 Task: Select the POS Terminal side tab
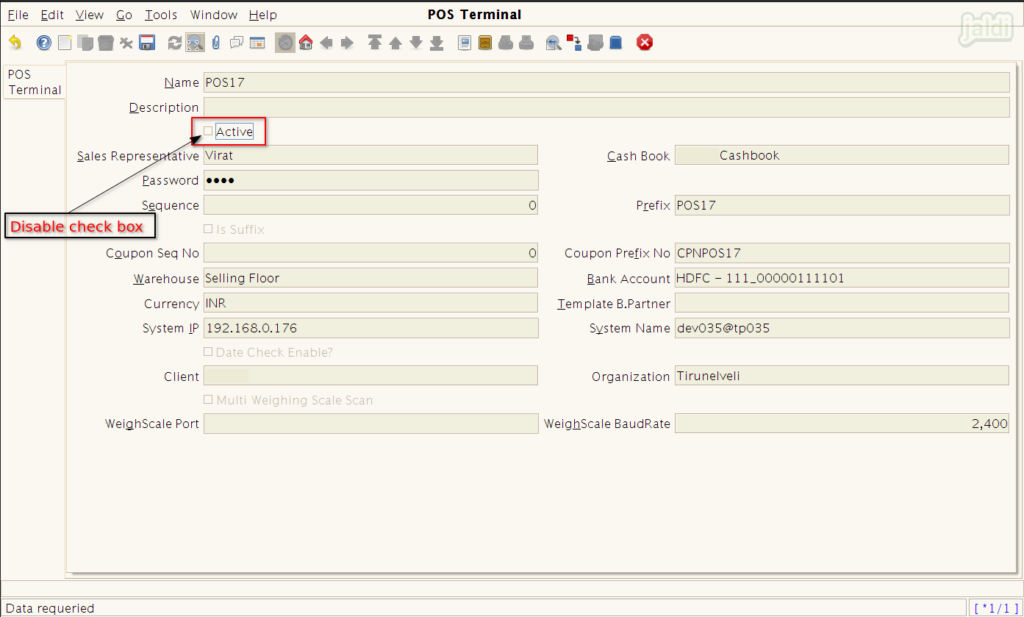(35, 82)
